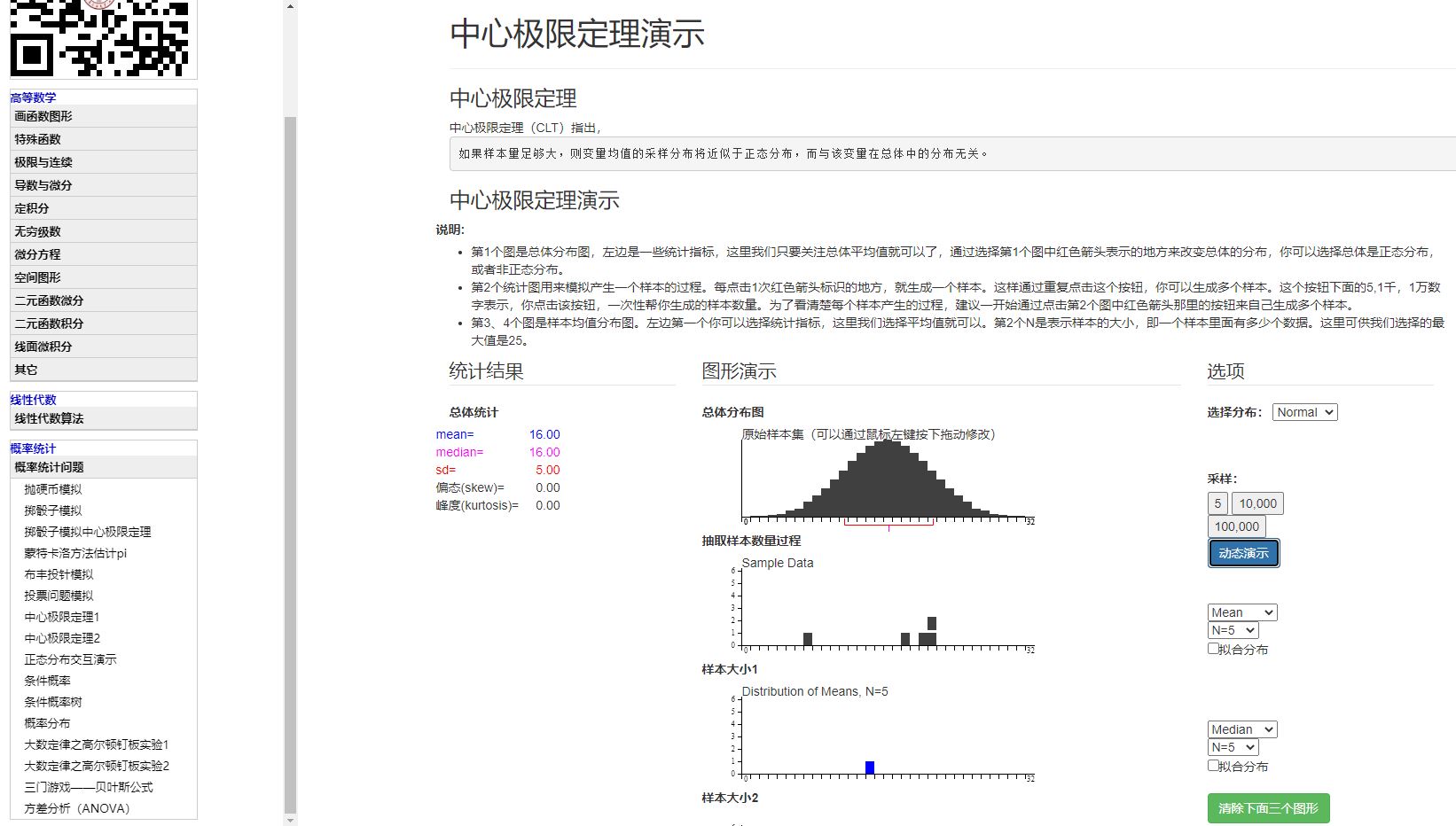The width and height of the screenshot is (1456, 826).
Task: Open 方差分析（ANOVA） sidebar link
Action: [77, 808]
